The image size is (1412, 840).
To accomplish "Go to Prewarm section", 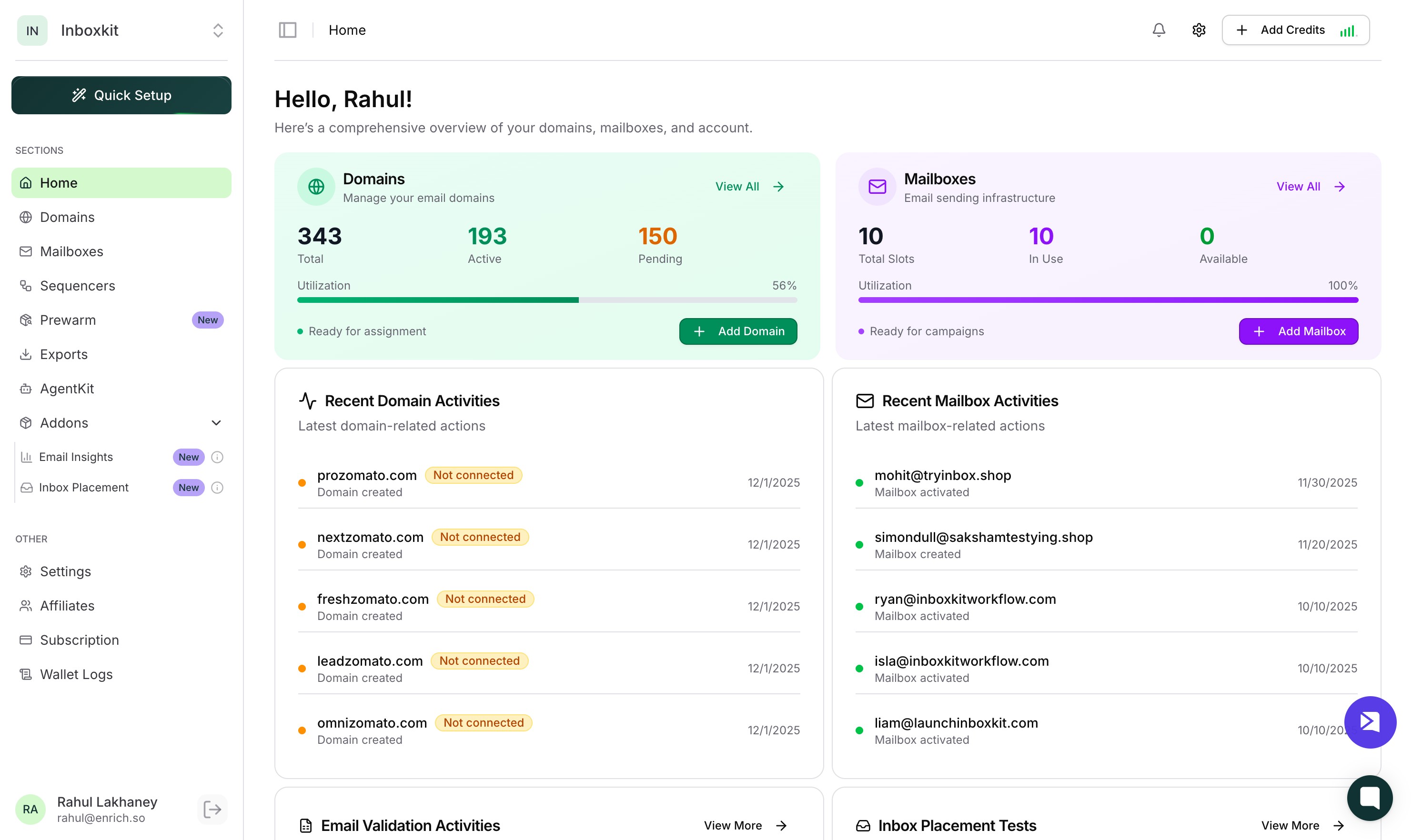I will (x=68, y=320).
